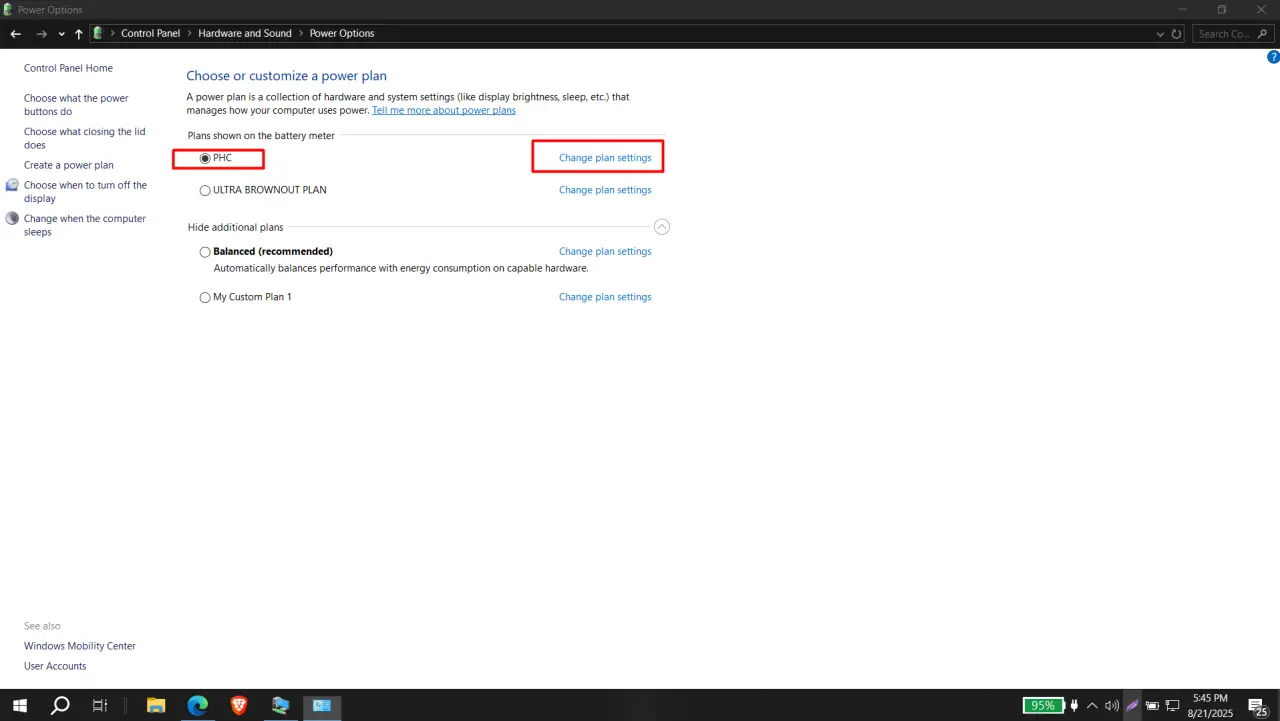
Task: Click the 95% battery indicator in tray
Action: [x=1043, y=705]
